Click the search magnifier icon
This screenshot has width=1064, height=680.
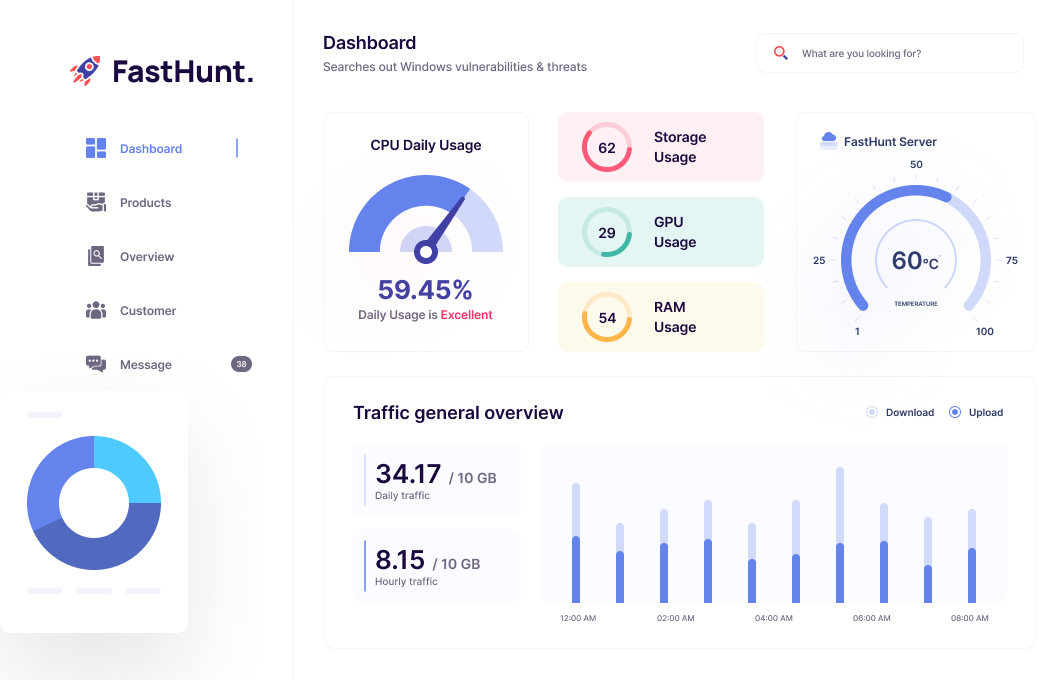click(x=780, y=53)
